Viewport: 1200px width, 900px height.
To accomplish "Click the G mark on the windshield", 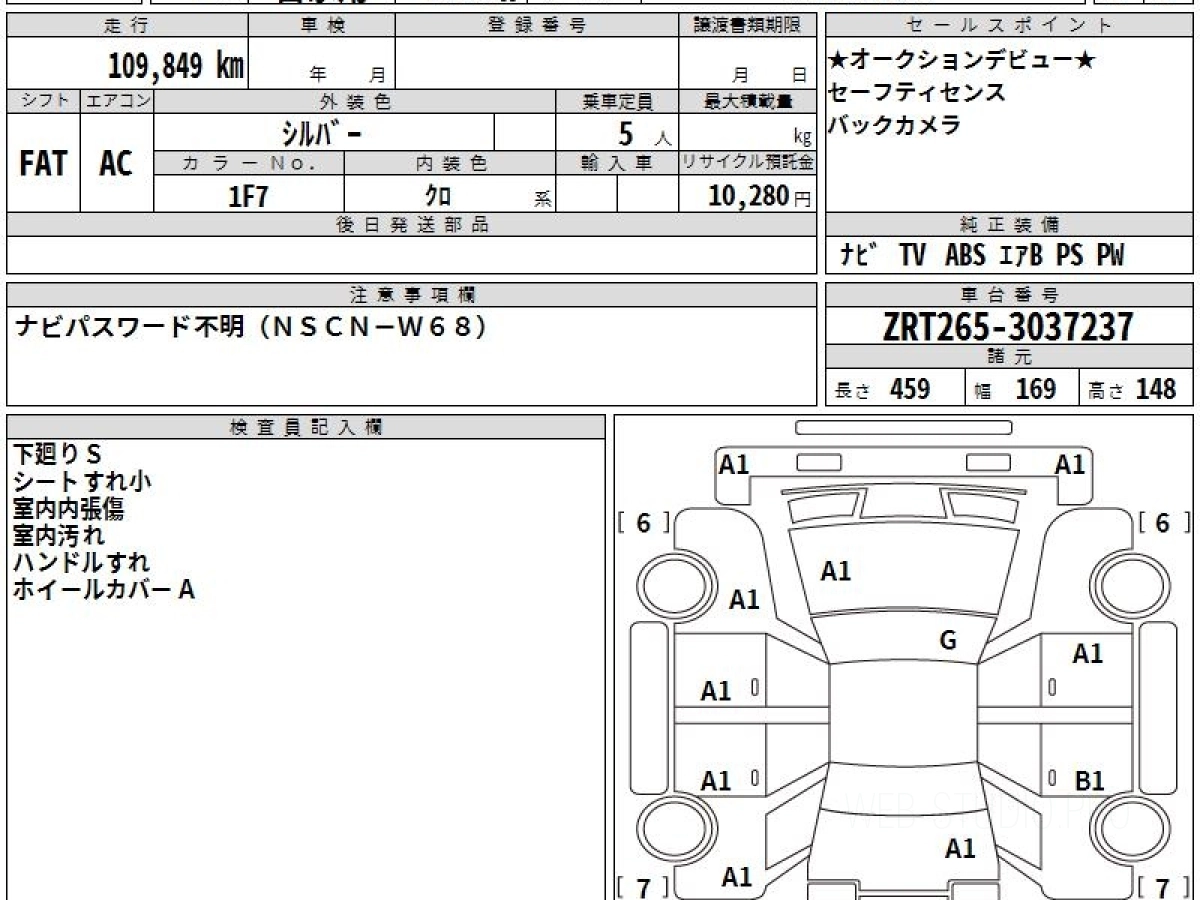I will (948, 641).
